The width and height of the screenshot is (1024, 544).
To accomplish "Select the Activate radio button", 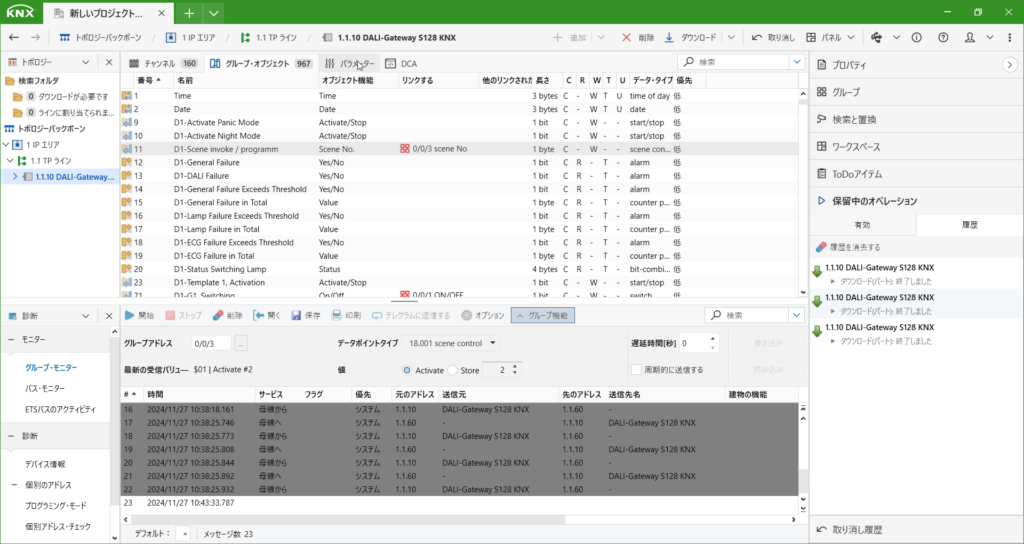I will [x=408, y=370].
